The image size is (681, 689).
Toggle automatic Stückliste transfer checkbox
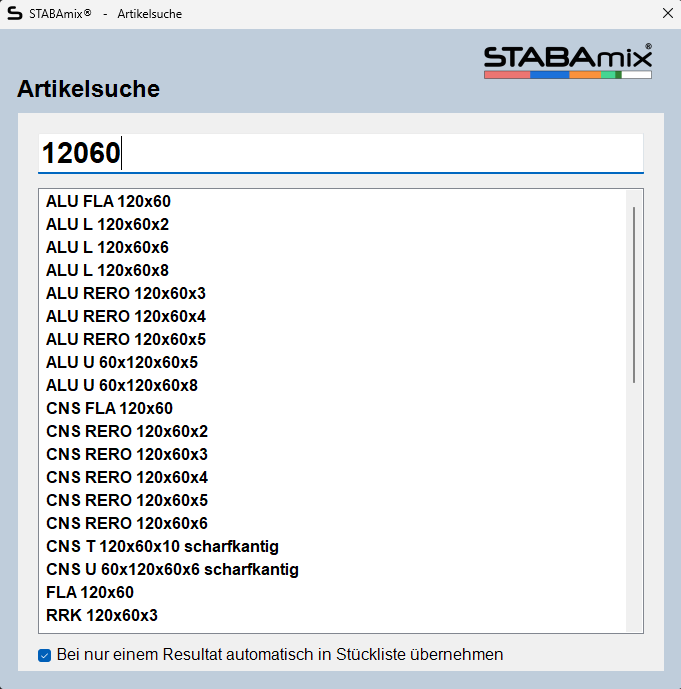coord(44,655)
